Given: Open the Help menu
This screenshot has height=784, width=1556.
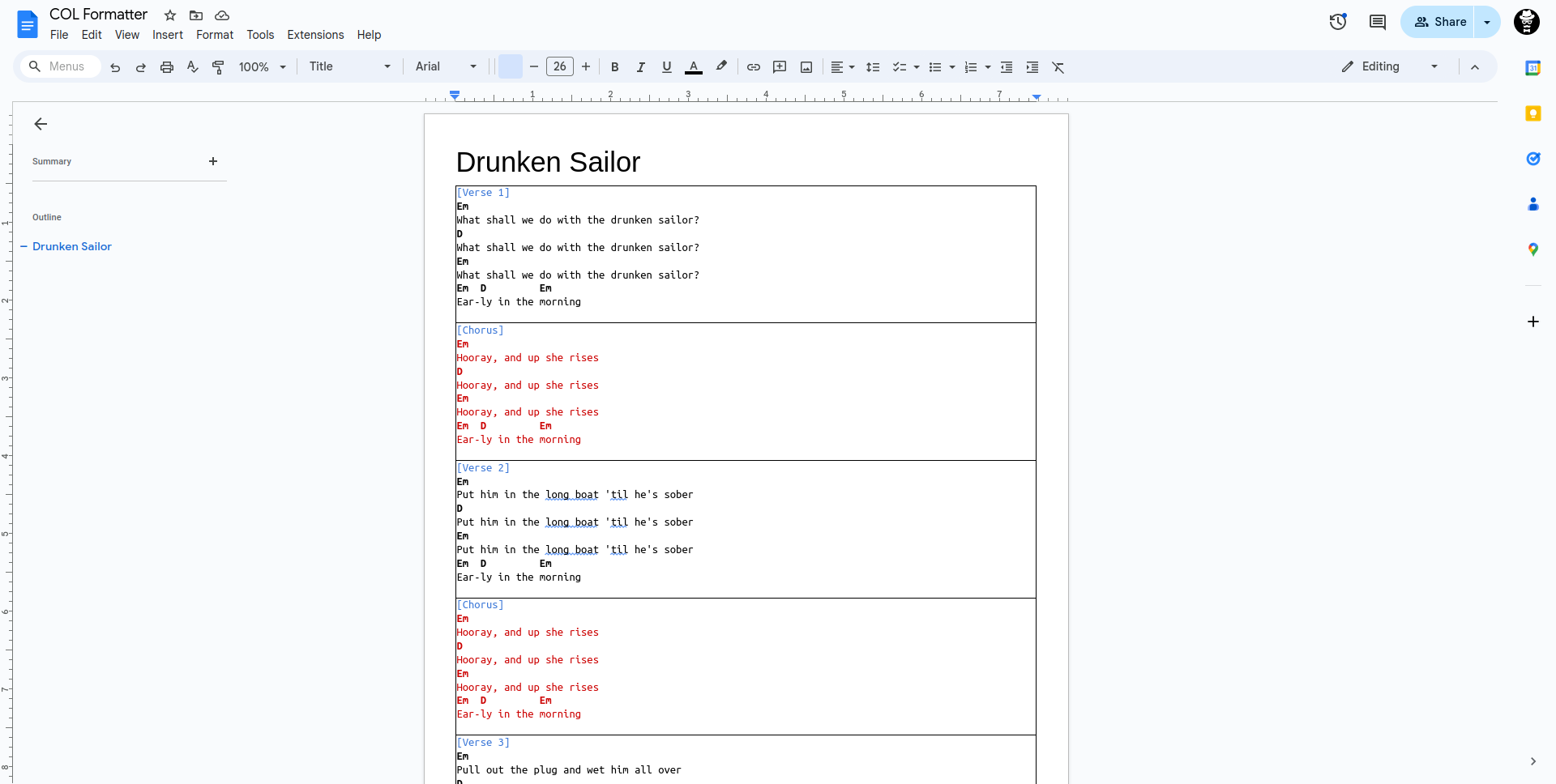Looking at the screenshot, I should coord(369,35).
